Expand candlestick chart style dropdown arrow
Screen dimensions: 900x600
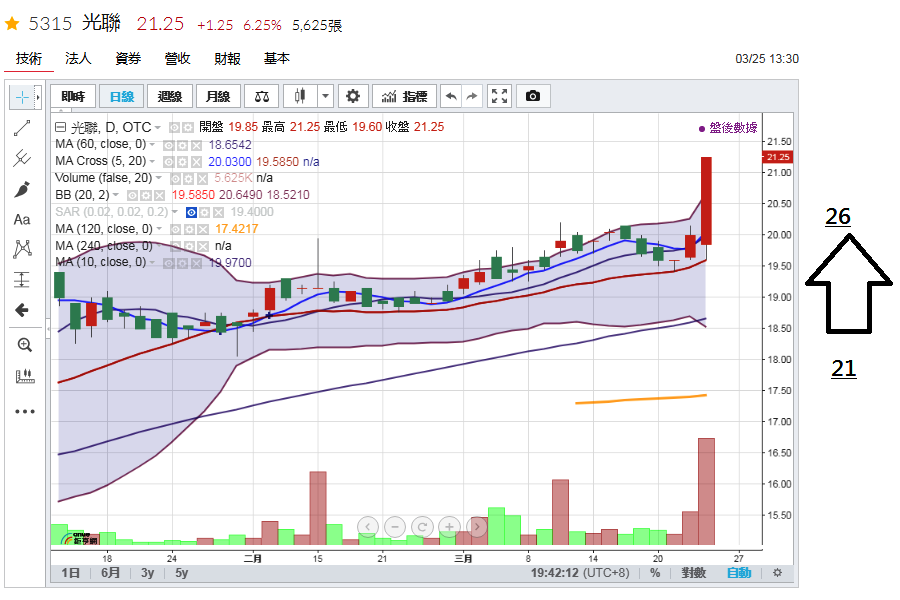325,96
